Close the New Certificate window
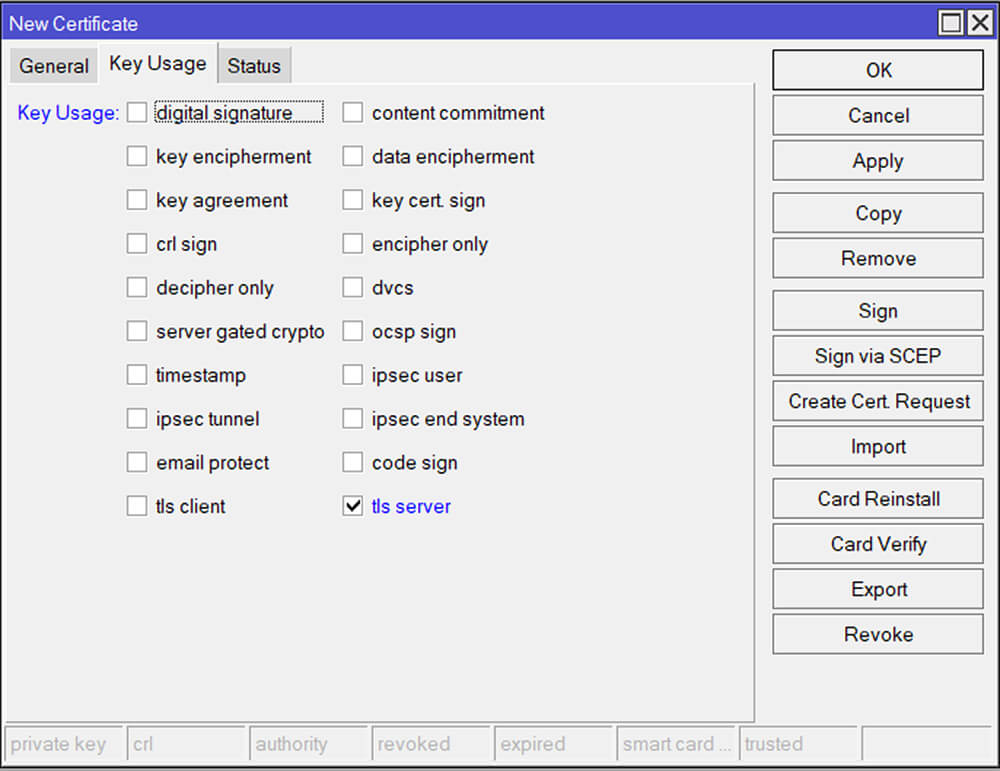 (x=980, y=23)
